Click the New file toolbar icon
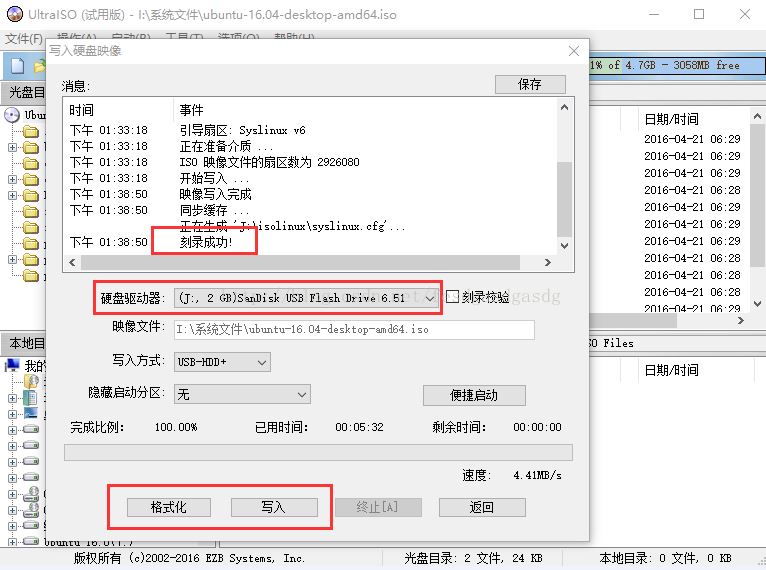 (x=17, y=66)
